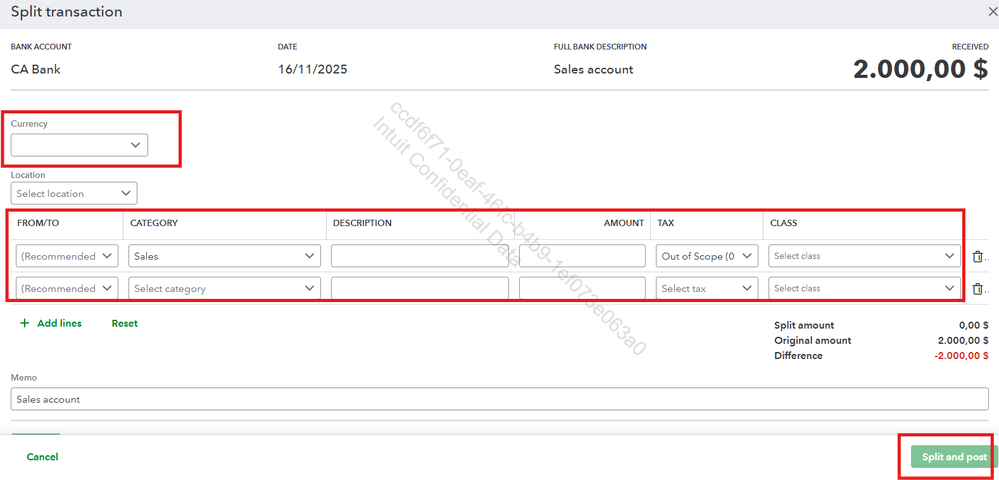999x480 pixels.
Task: Click the Difference value -2.000,00 $
Action: click(961, 356)
